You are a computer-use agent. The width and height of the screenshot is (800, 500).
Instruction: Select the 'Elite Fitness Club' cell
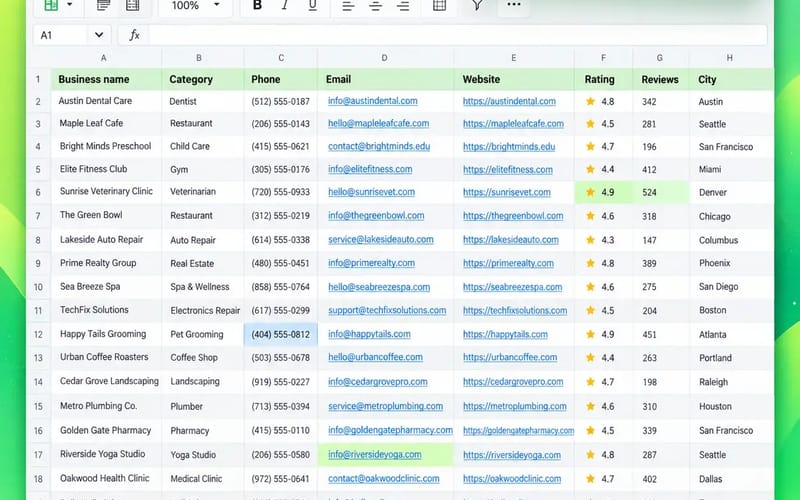107,169
